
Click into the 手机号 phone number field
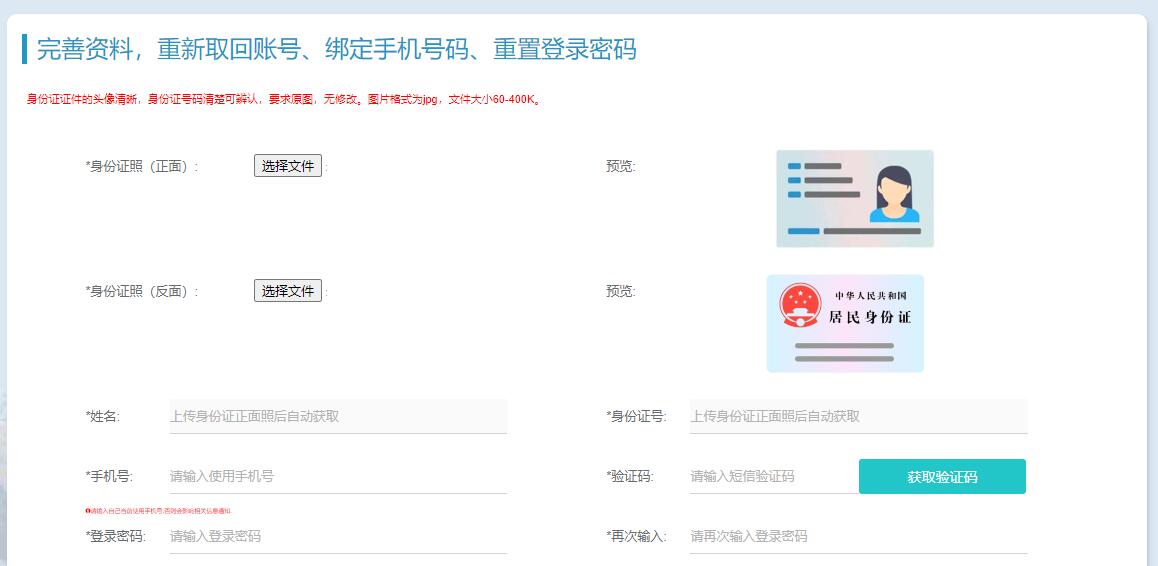338,476
